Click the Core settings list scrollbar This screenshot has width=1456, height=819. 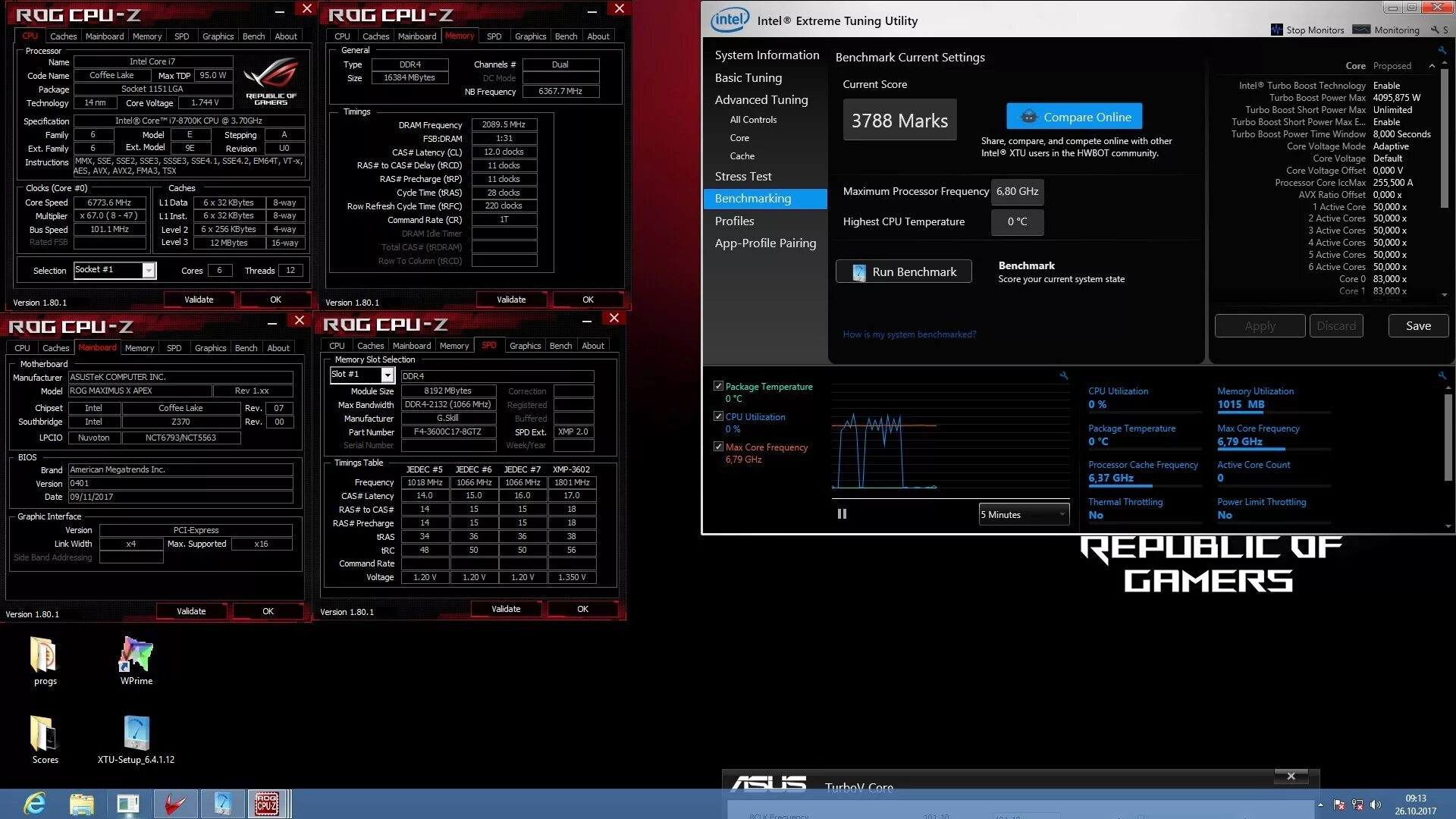(1444, 136)
